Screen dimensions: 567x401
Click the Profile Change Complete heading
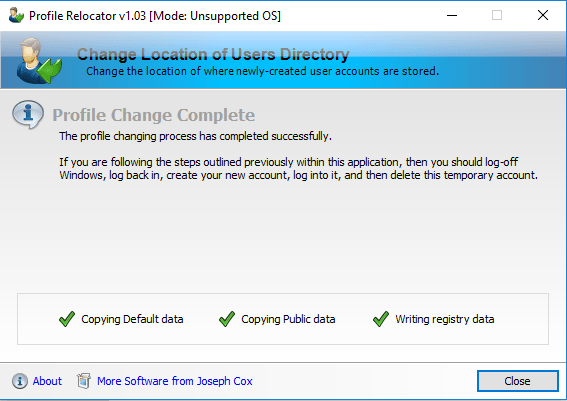pos(154,115)
